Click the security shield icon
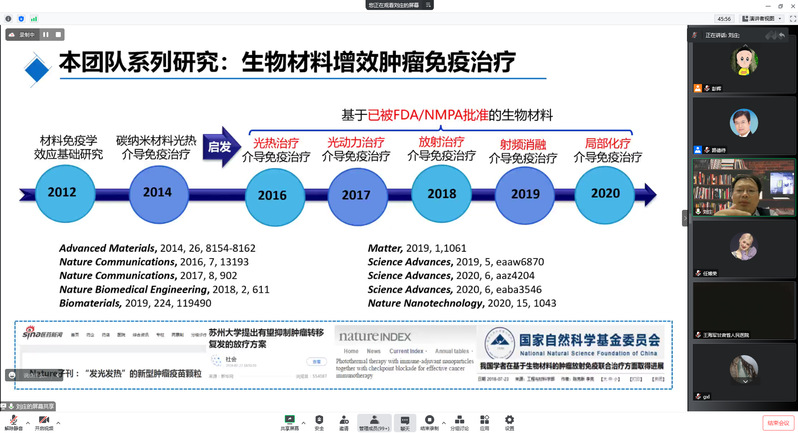 pos(19,18)
